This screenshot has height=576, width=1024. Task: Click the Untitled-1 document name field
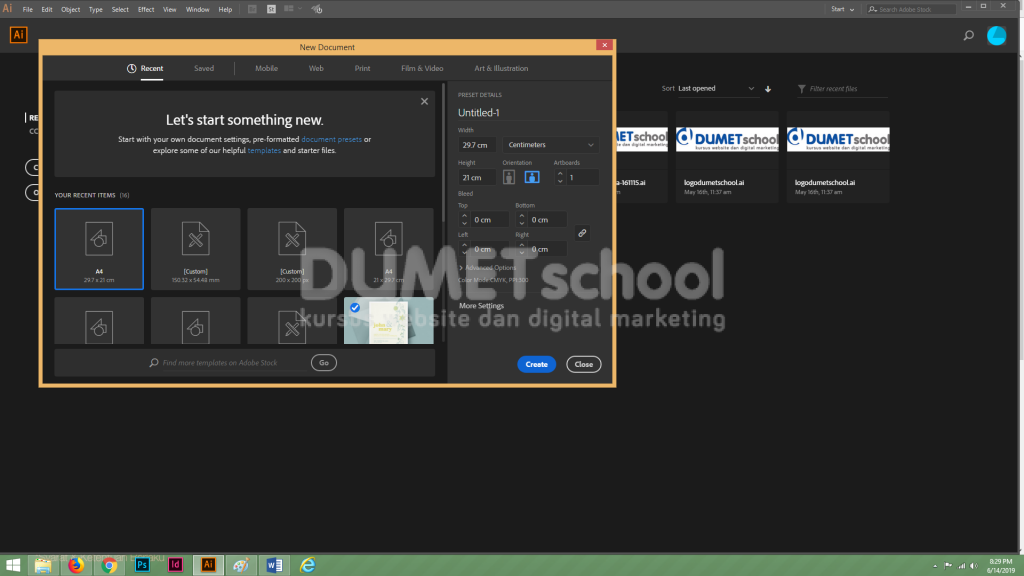[x=528, y=113]
